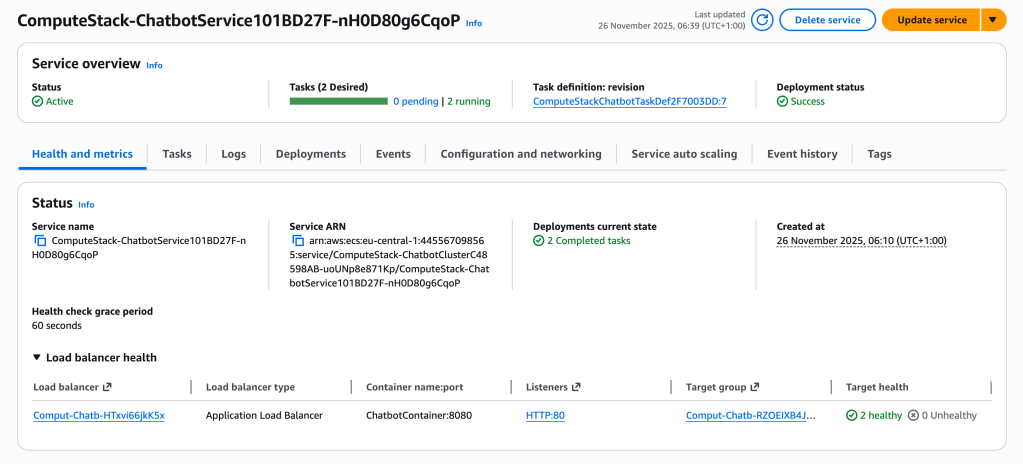Open task definition ComputeStackChatbotTaskDef link
Viewport: 1023px width, 464px height.
click(x=629, y=101)
